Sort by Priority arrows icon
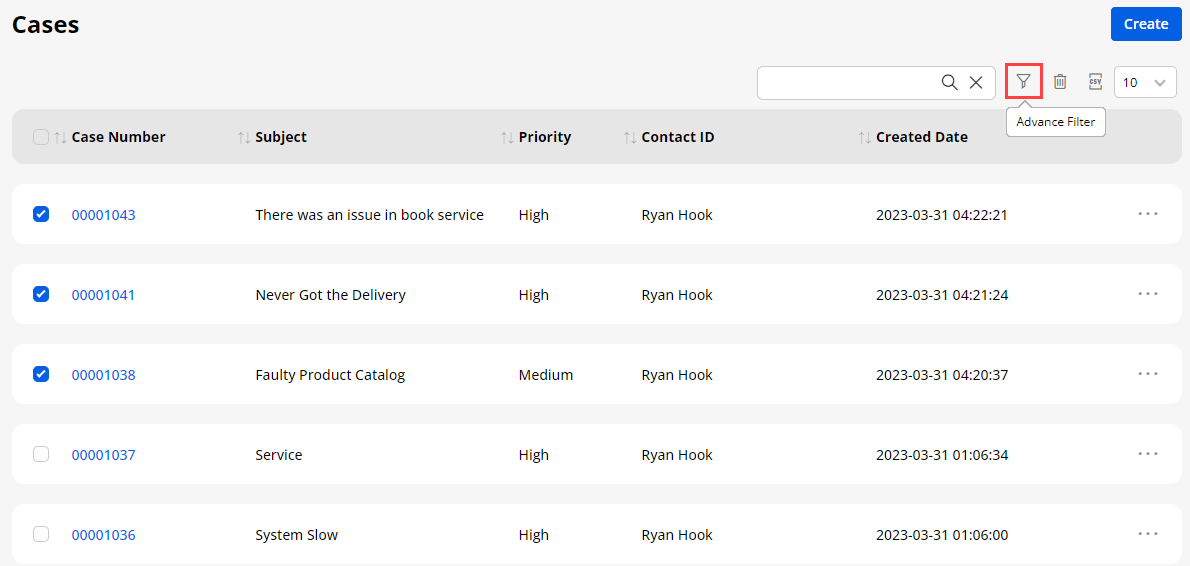This screenshot has height=566, width=1190. (507, 137)
